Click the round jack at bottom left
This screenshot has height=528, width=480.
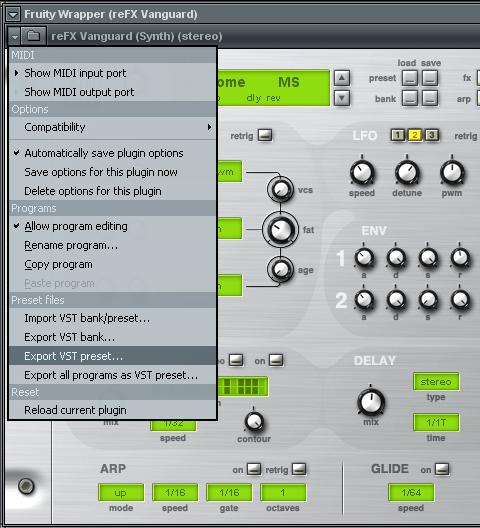[x=26, y=486]
